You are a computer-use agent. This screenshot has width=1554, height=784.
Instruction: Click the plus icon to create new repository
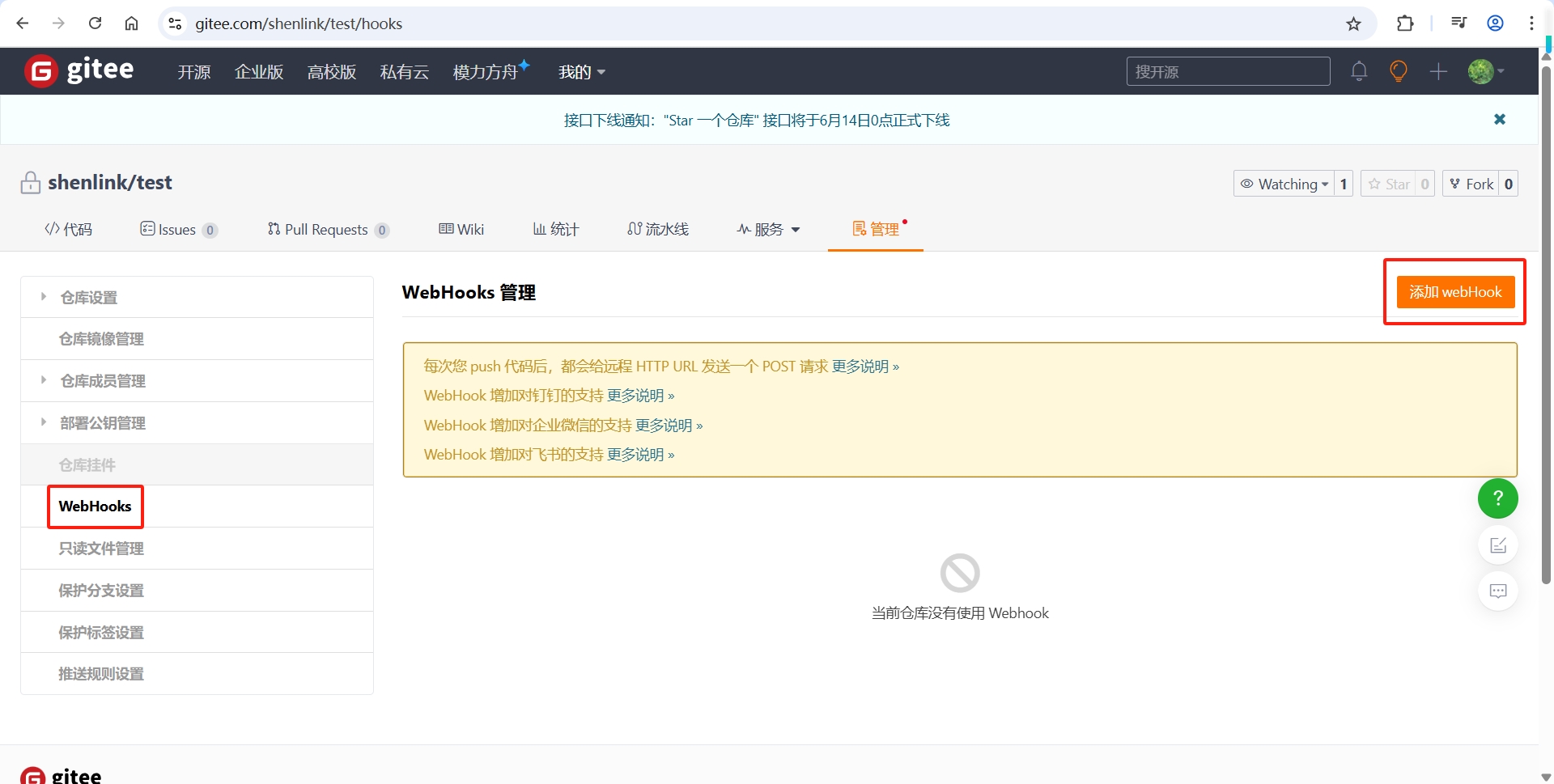click(1439, 71)
